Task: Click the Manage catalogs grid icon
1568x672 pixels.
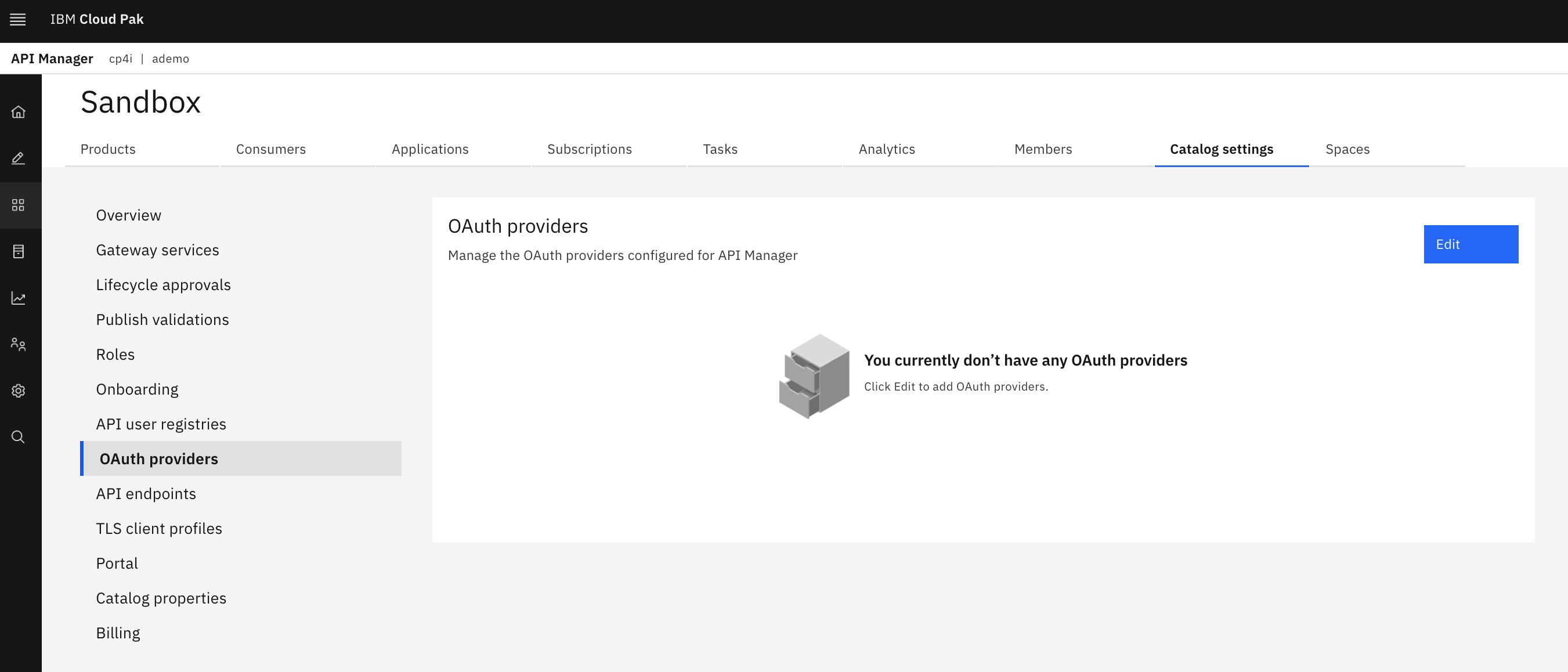Action: (18, 205)
